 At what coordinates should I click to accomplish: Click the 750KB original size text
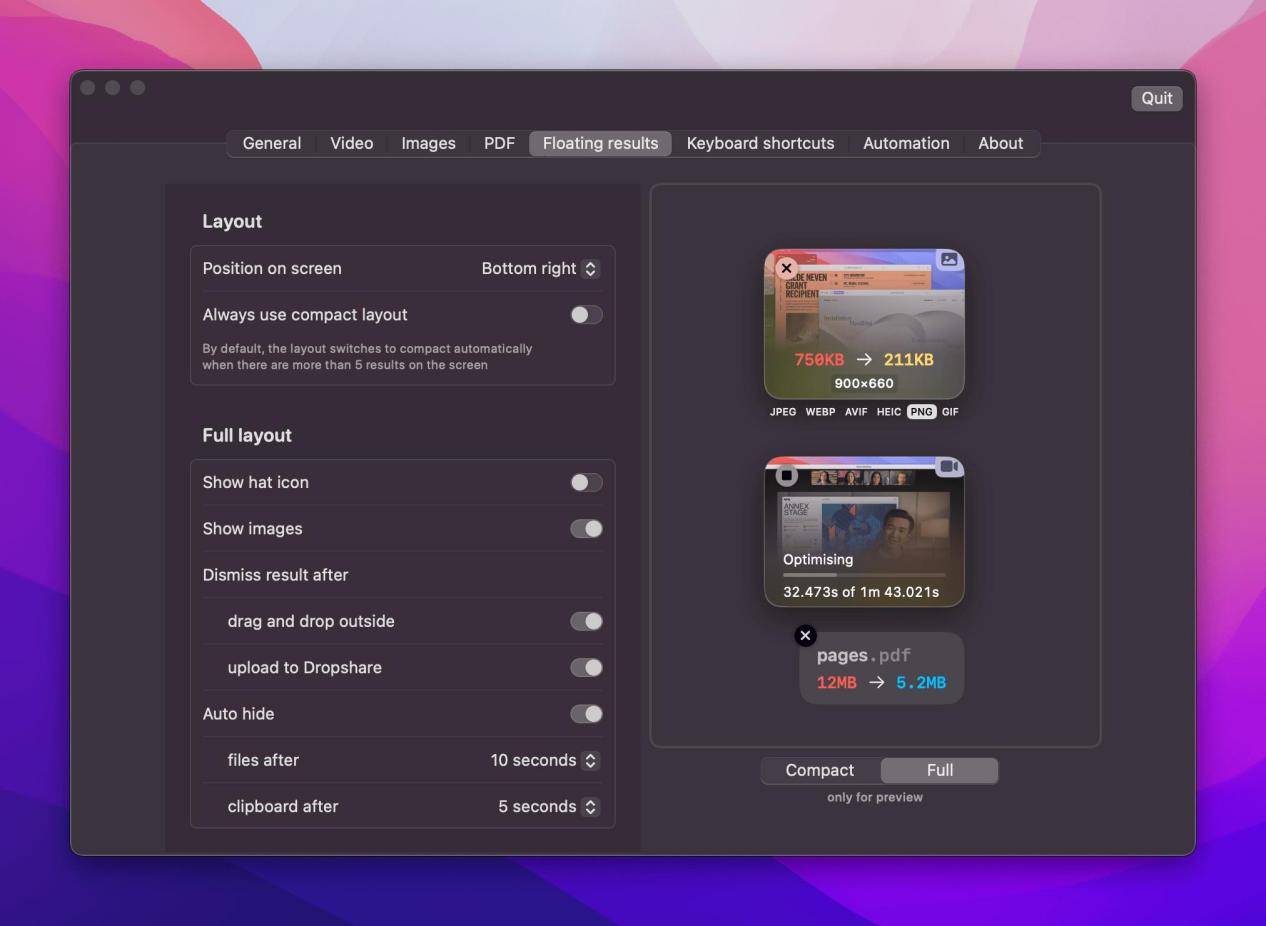tap(819, 360)
